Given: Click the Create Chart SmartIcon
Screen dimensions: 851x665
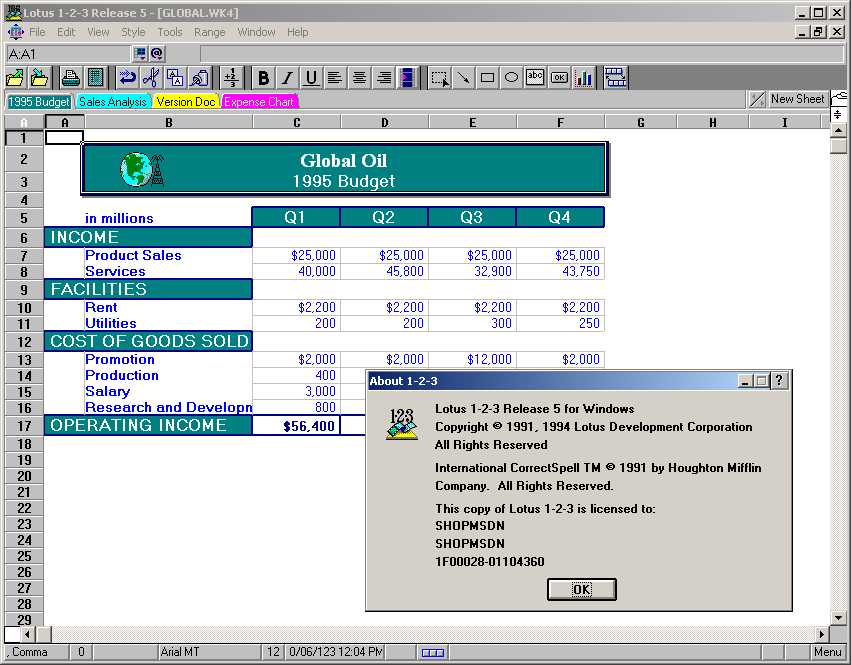Looking at the screenshot, I should point(583,78).
